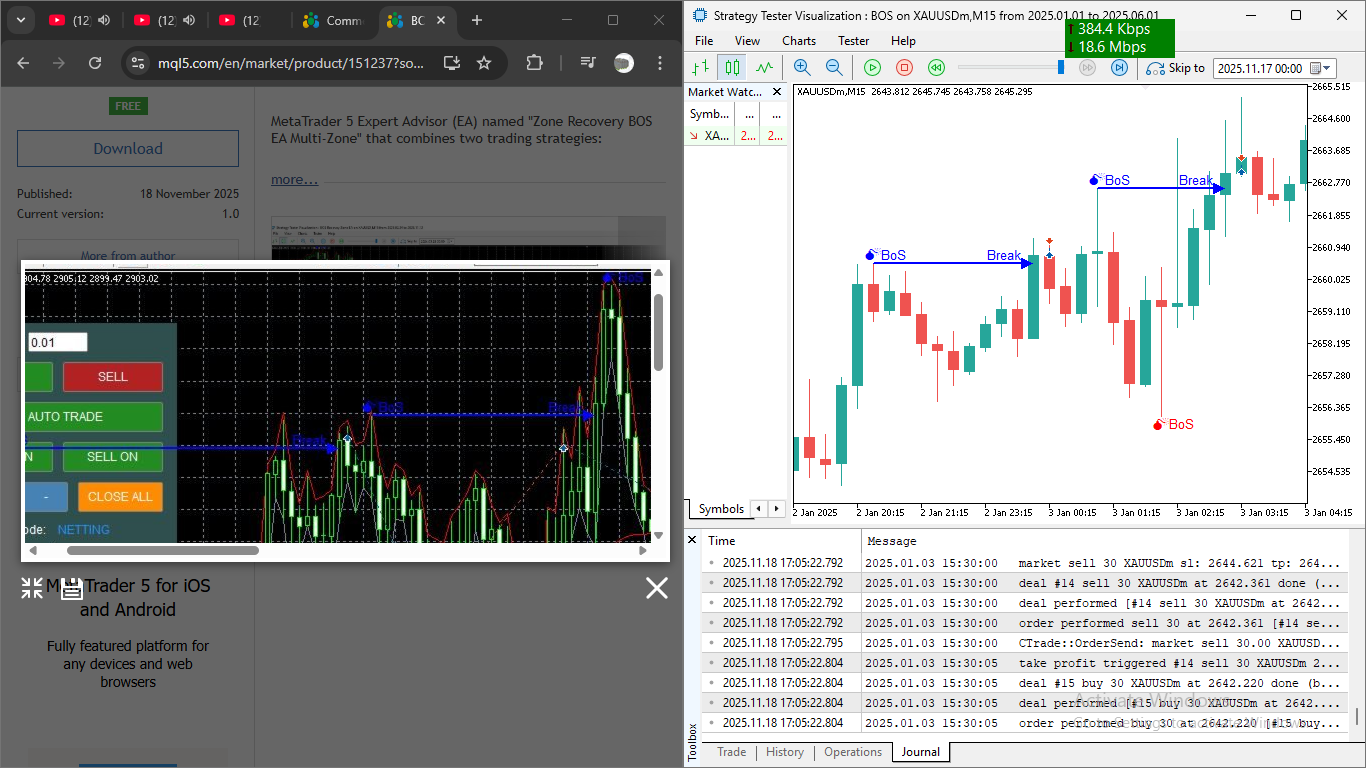Open the 'More from author' link
1366x768 pixels.
pyautogui.click(x=128, y=256)
